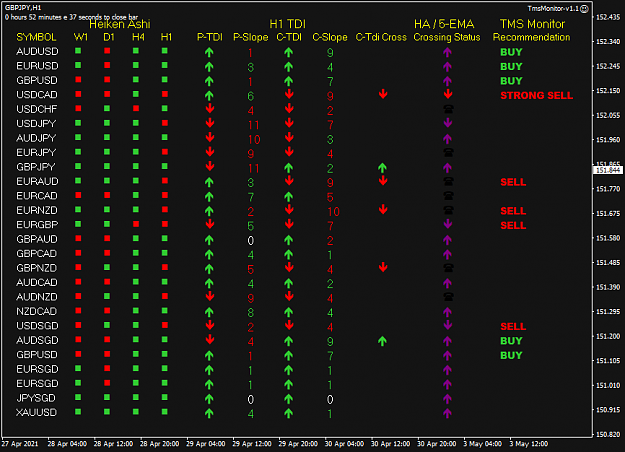Select the GBPJPY symbol label
Viewport: 625px width, 452px height.
pyautogui.click(x=35, y=167)
